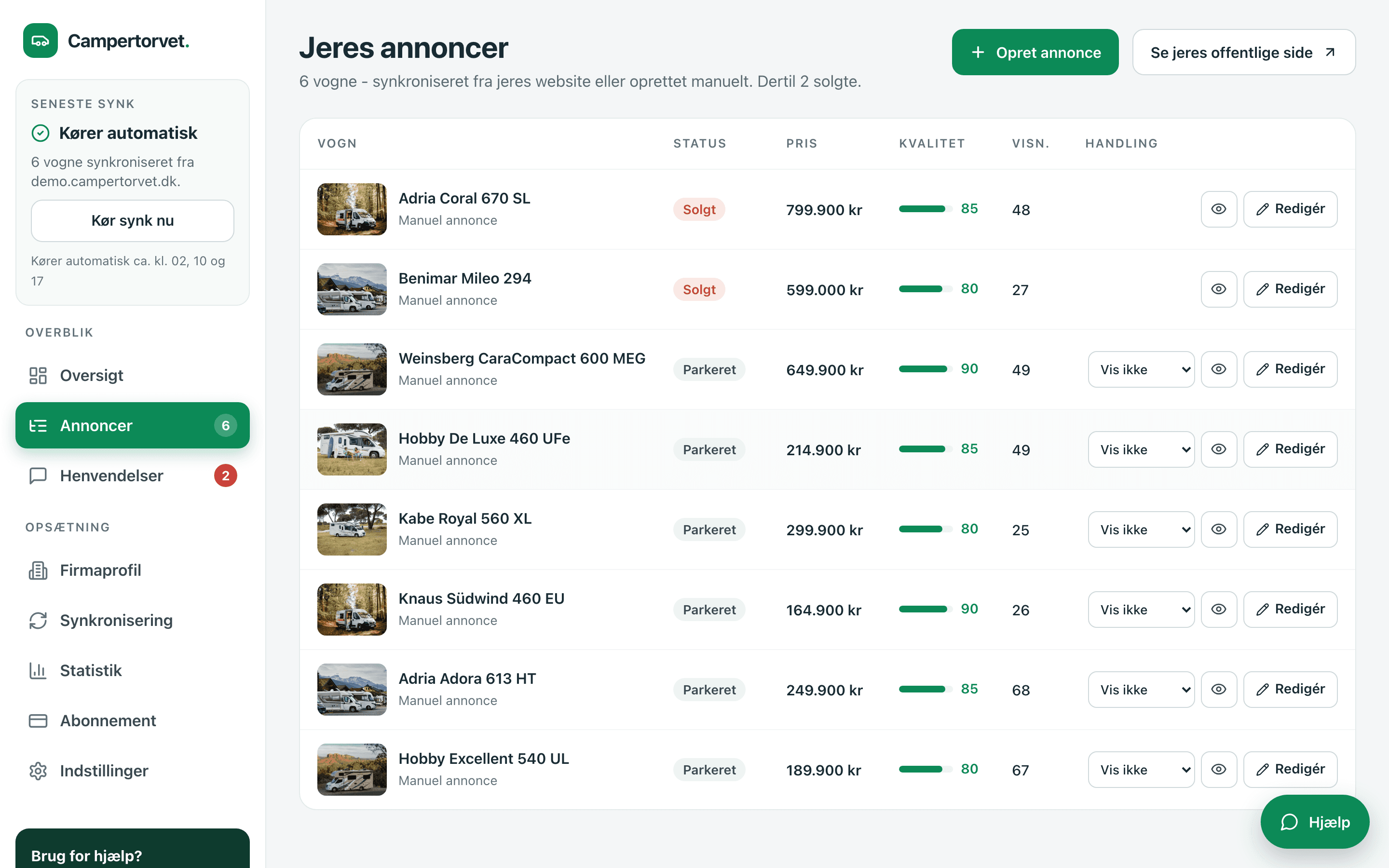1389x868 pixels.
Task: Click the Hobby Excellent 540 UL thumbnail
Action: click(x=352, y=770)
